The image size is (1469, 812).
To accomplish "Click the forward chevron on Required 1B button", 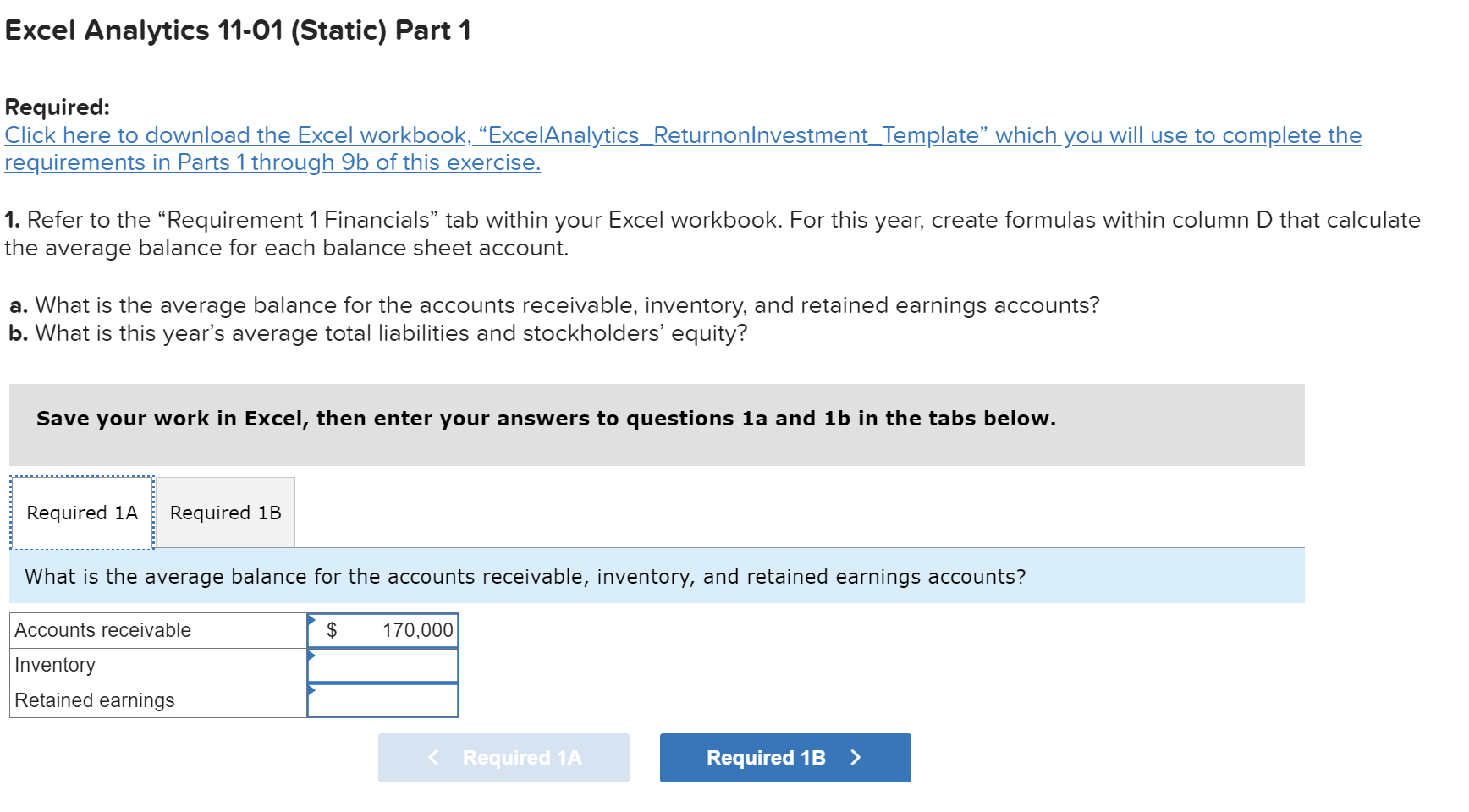I will (x=856, y=757).
